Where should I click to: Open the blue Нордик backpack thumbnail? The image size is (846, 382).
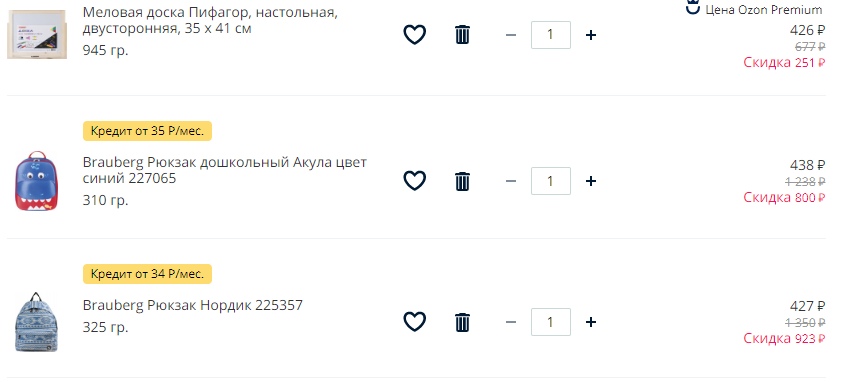36,322
